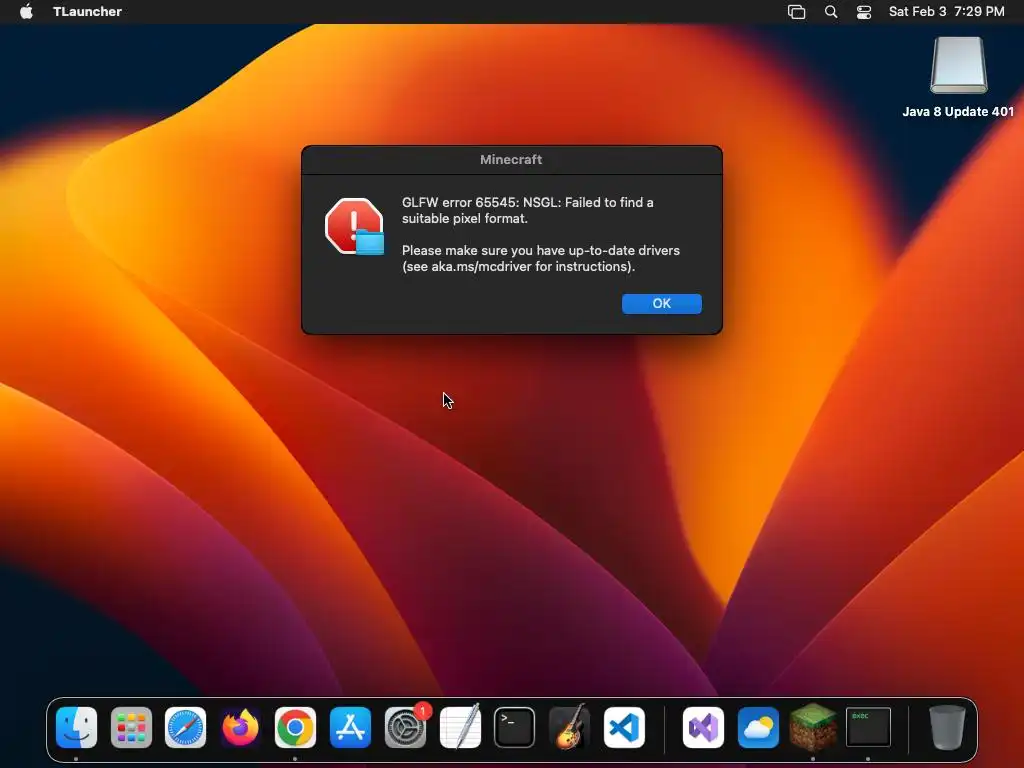Open Control Center in menu bar
This screenshot has height=768, width=1024.
[864, 12]
